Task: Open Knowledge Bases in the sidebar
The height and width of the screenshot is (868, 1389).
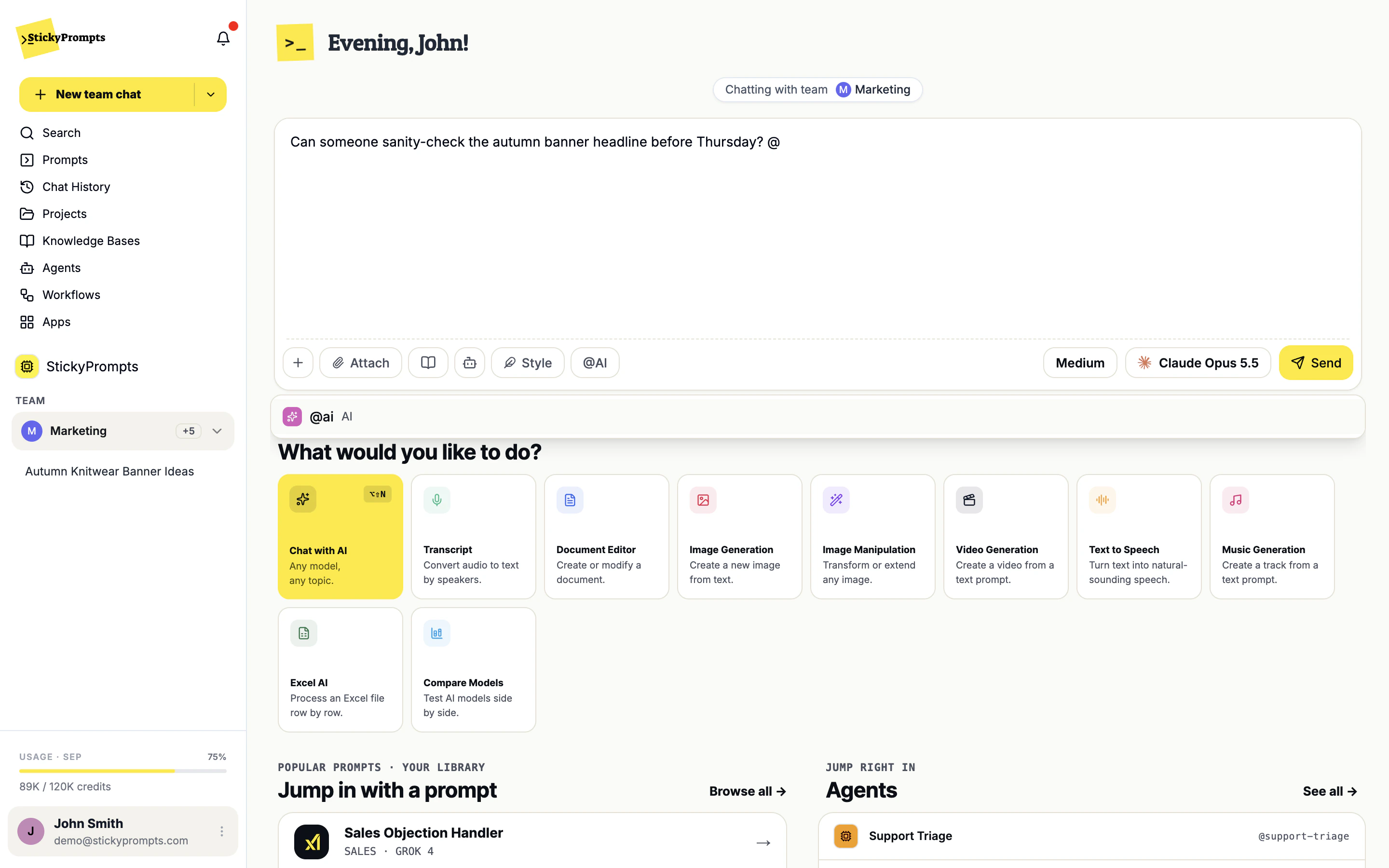Action: [123, 241]
